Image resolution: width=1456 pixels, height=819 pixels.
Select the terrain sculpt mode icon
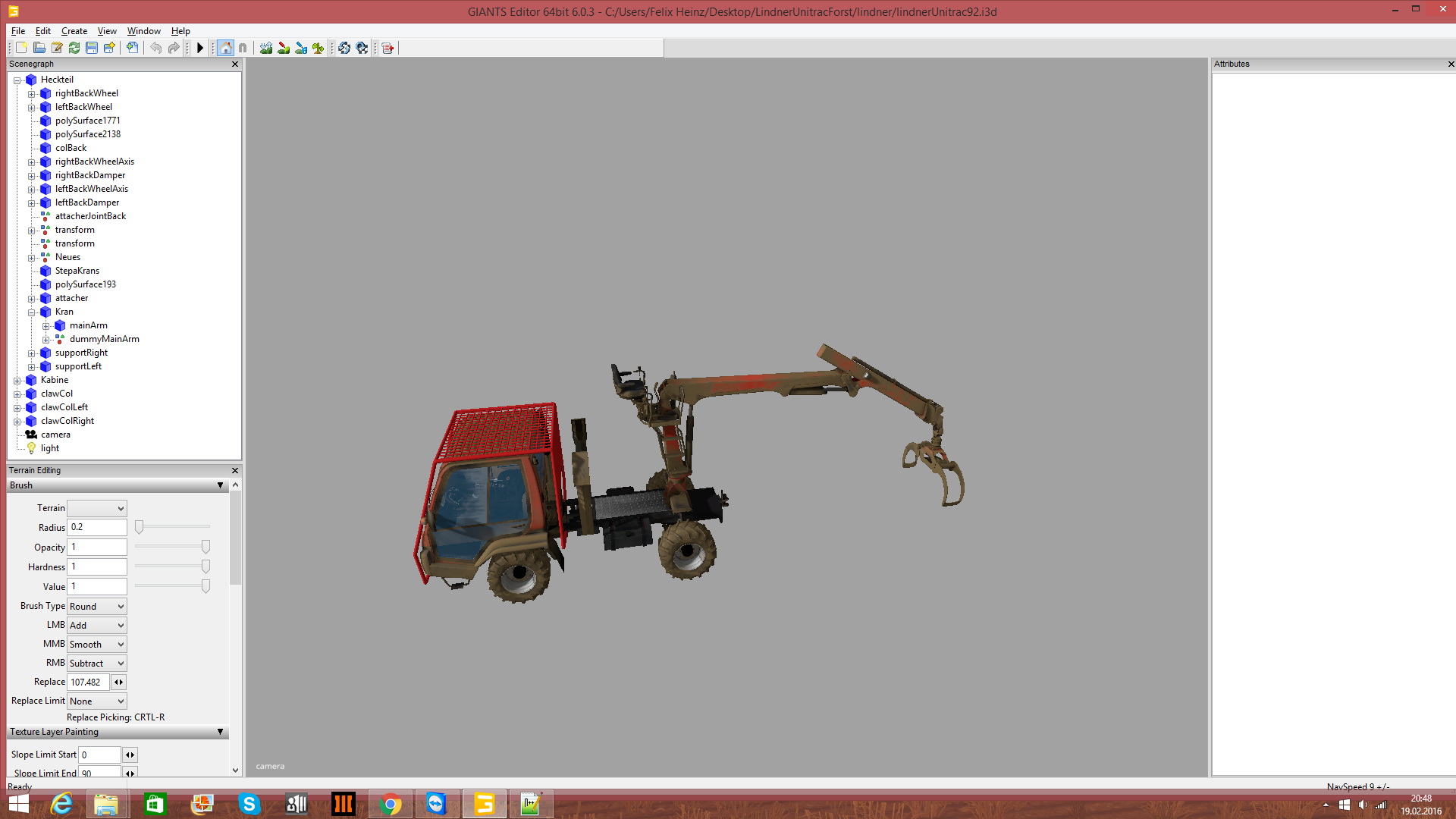tap(266, 48)
